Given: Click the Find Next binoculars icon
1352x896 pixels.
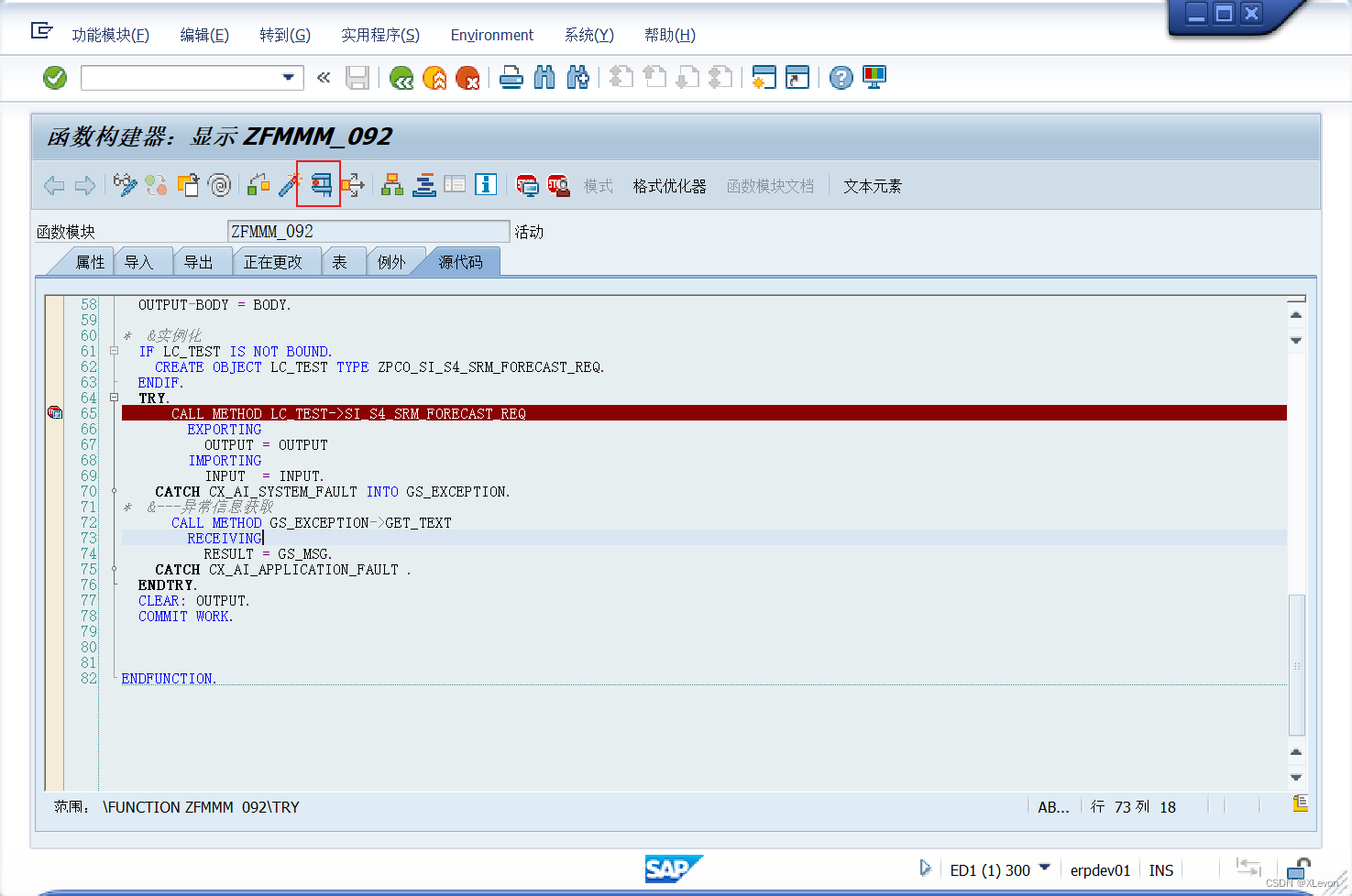Looking at the screenshot, I should pos(577,78).
